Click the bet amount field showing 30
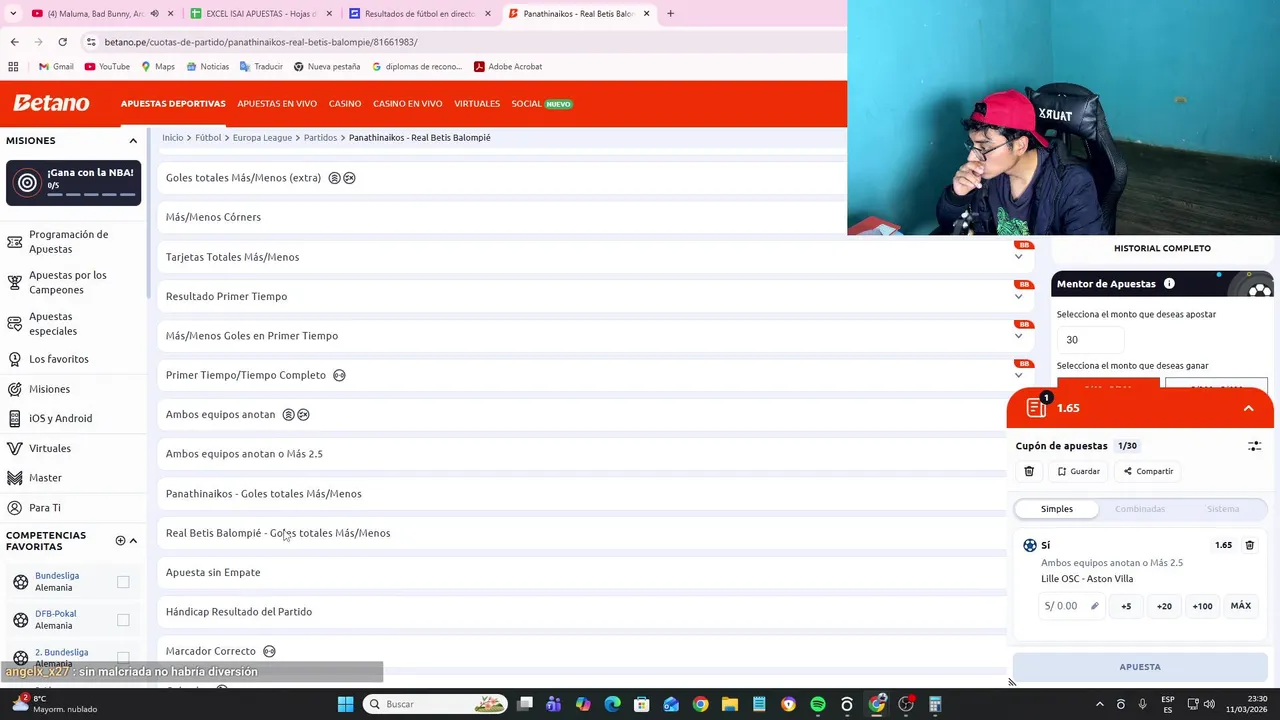Screen dimensions: 1280x720 [x=1089, y=340]
